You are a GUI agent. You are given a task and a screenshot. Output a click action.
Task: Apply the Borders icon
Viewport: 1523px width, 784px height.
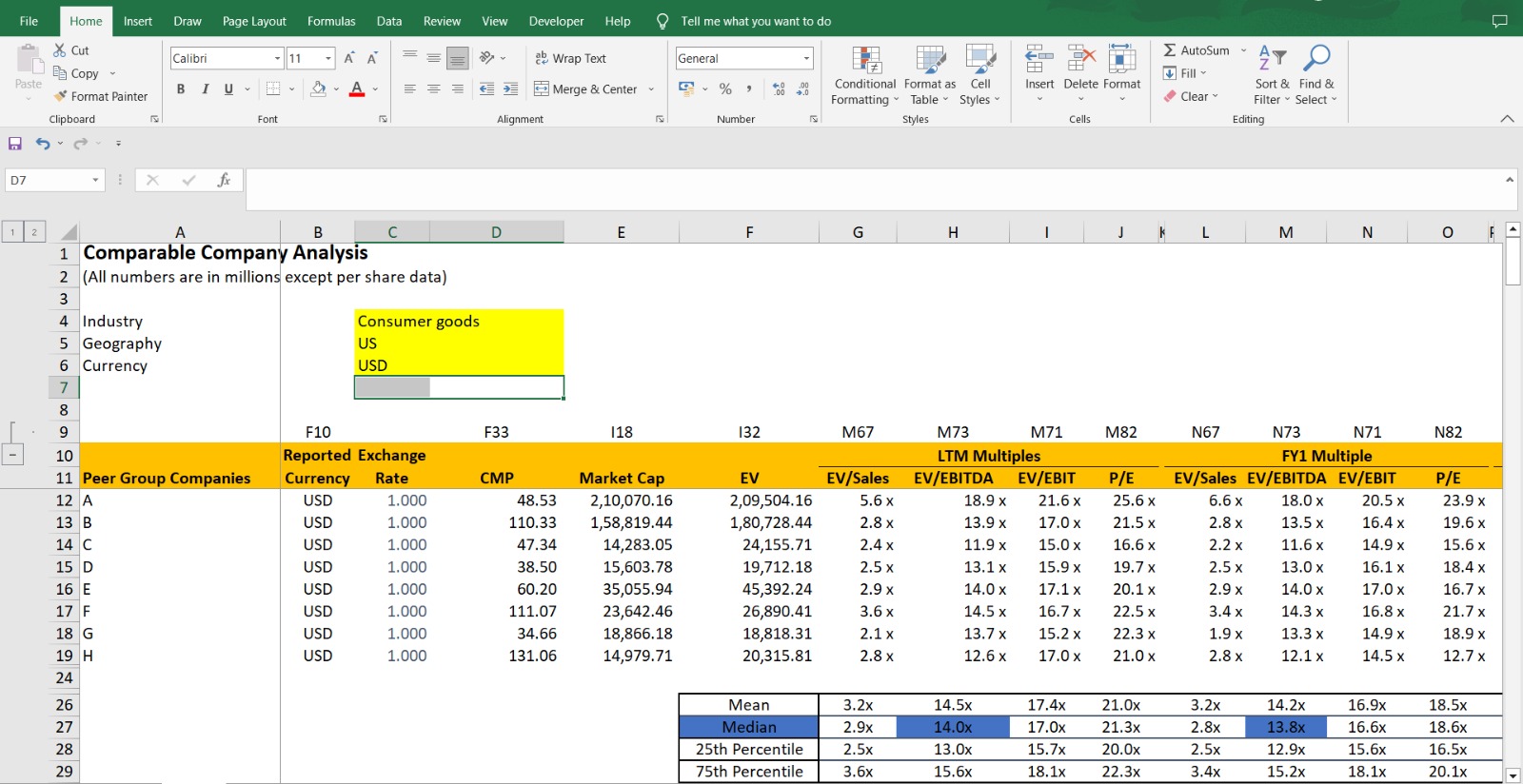[273, 88]
